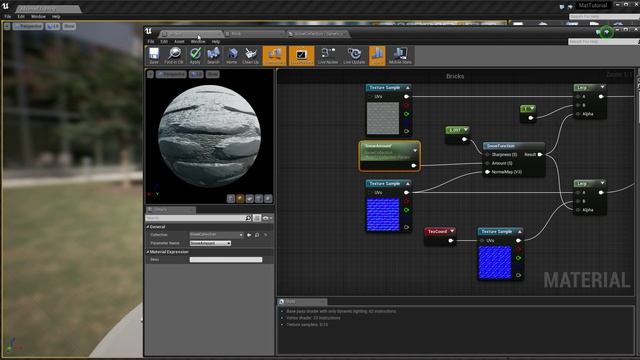Toggle Live Nodes in the toolbar
This screenshot has width=640, height=360.
pyautogui.click(x=328, y=56)
